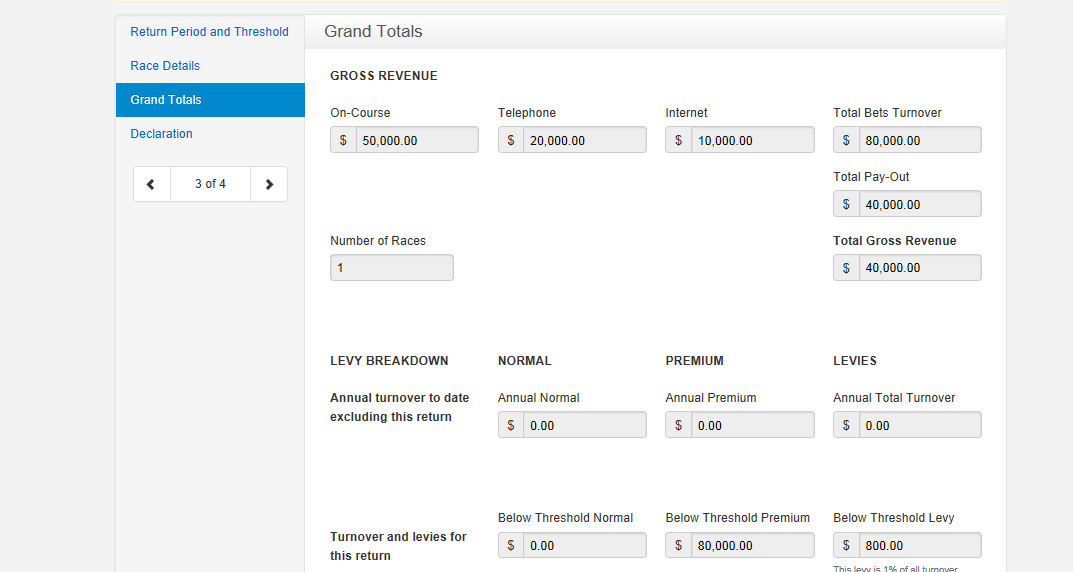The image size is (1073, 572).
Task: Click the Number of Races field
Action: [x=392, y=268]
